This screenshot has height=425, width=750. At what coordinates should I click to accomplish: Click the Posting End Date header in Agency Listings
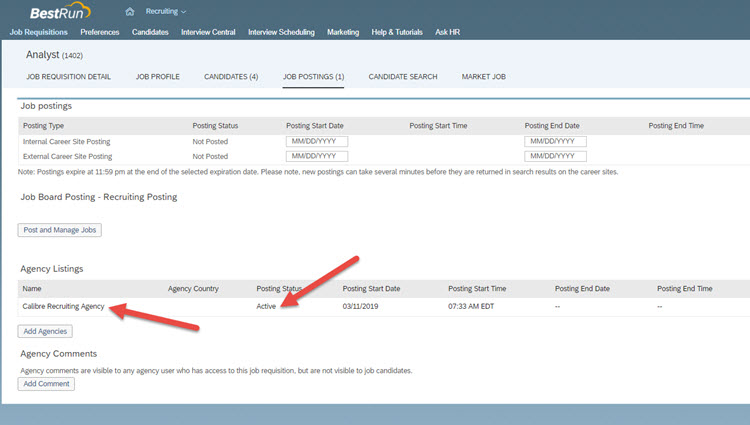pyautogui.click(x=582, y=289)
